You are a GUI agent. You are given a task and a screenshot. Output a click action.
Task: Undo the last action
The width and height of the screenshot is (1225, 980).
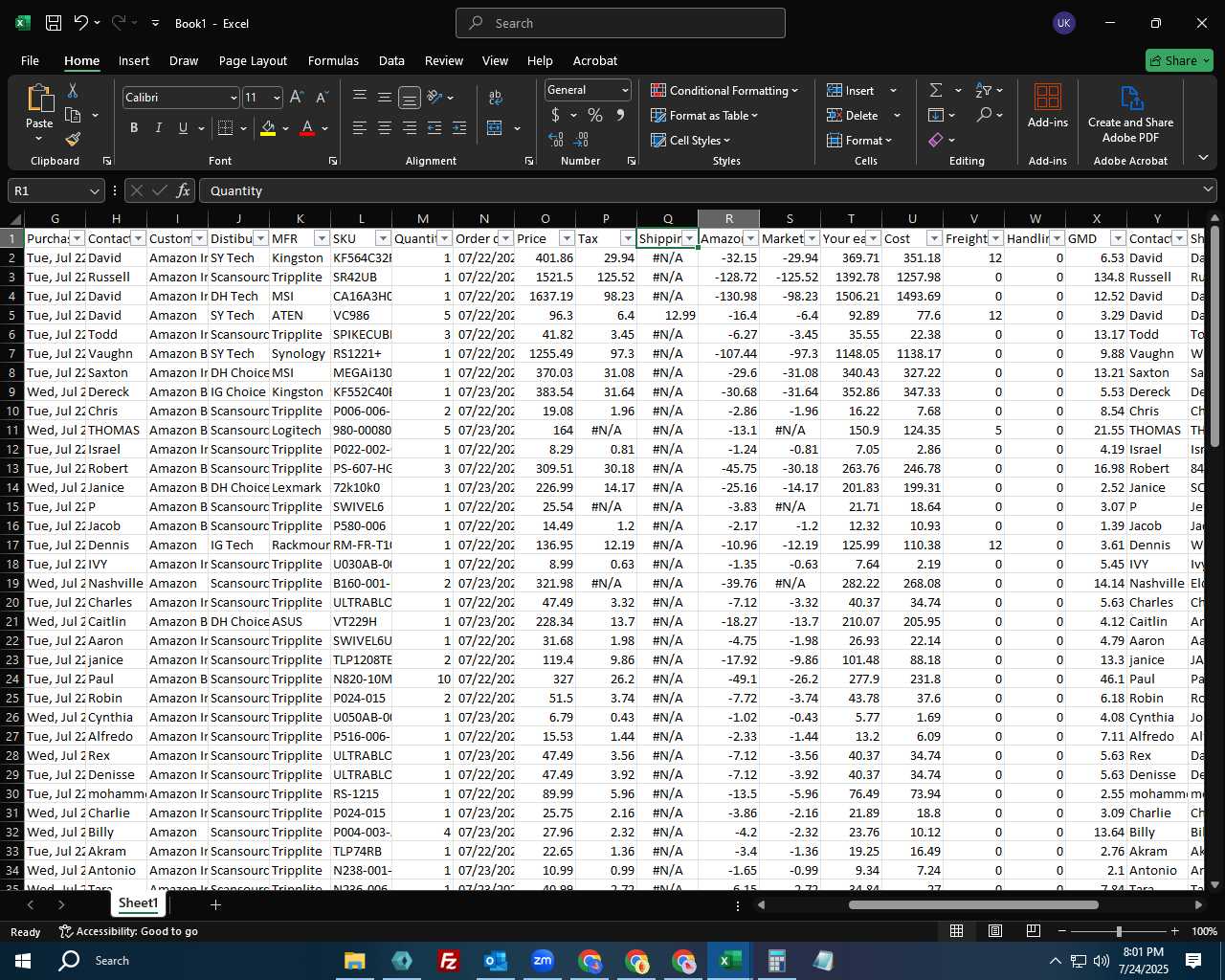point(81,23)
